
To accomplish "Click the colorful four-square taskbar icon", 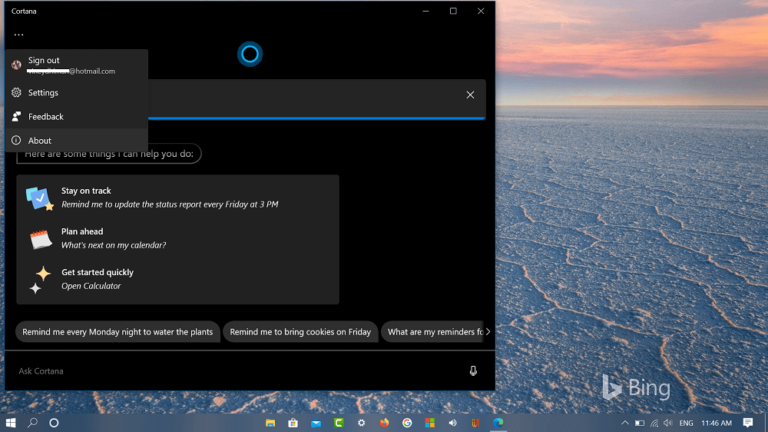I will pyautogui.click(x=430, y=423).
